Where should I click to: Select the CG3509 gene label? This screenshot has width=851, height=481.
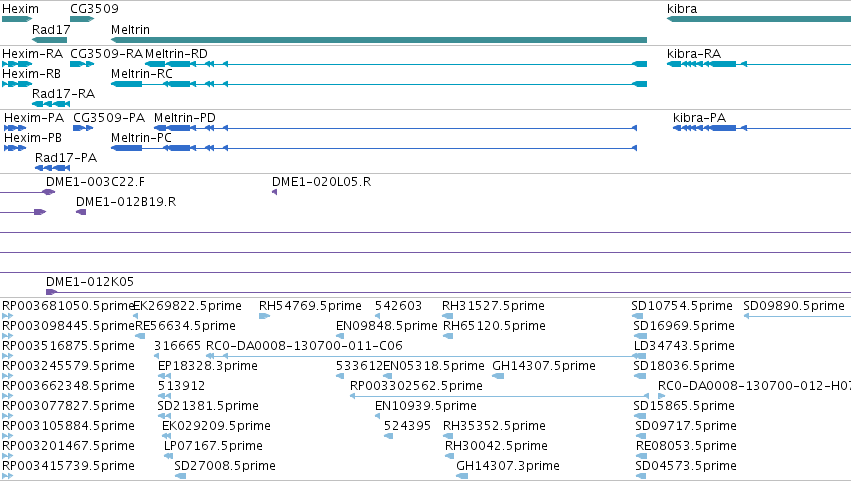pyautogui.click(x=94, y=9)
